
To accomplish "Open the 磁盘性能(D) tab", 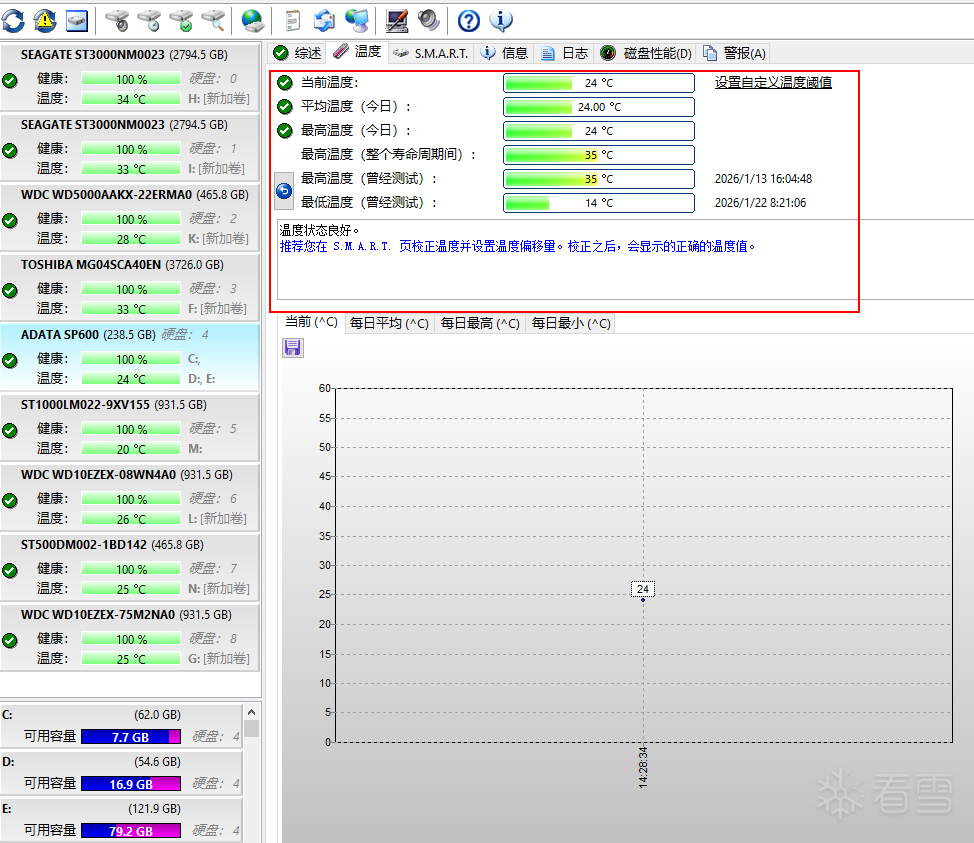I will click(647, 53).
